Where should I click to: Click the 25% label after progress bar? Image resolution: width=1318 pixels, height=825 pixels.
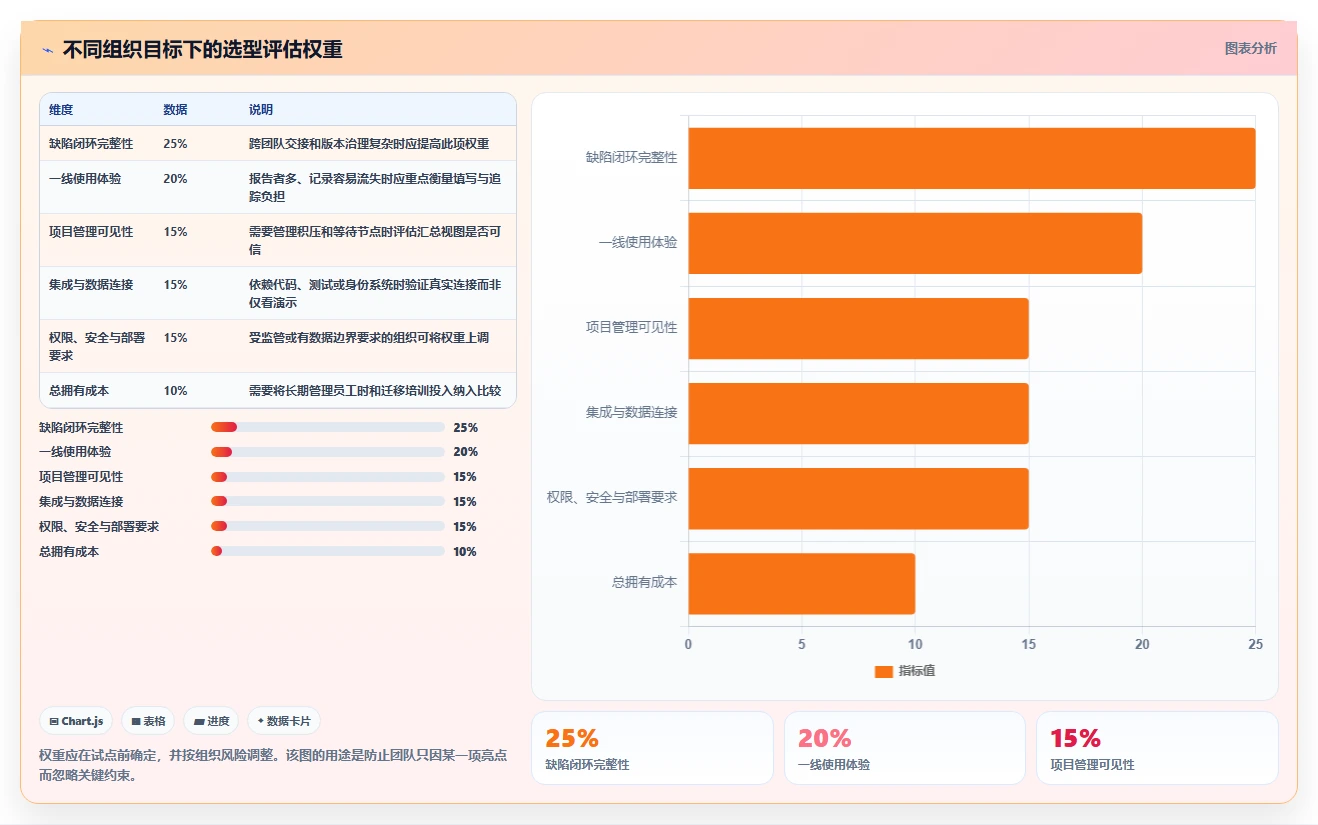(x=465, y=427)
